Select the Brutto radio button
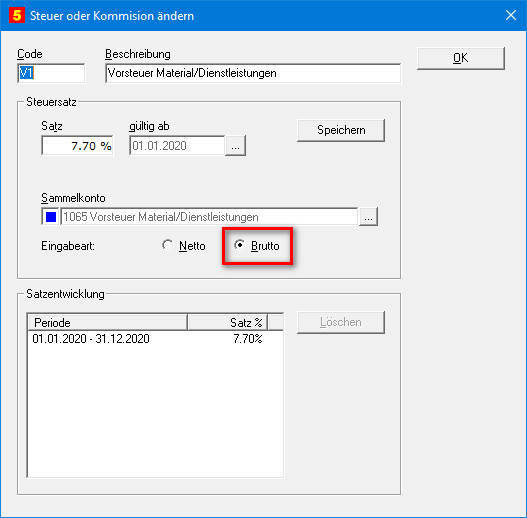Image resolution: width=527 pixels, height=518 pixels. pyautogui.click(x=257, y=246)
